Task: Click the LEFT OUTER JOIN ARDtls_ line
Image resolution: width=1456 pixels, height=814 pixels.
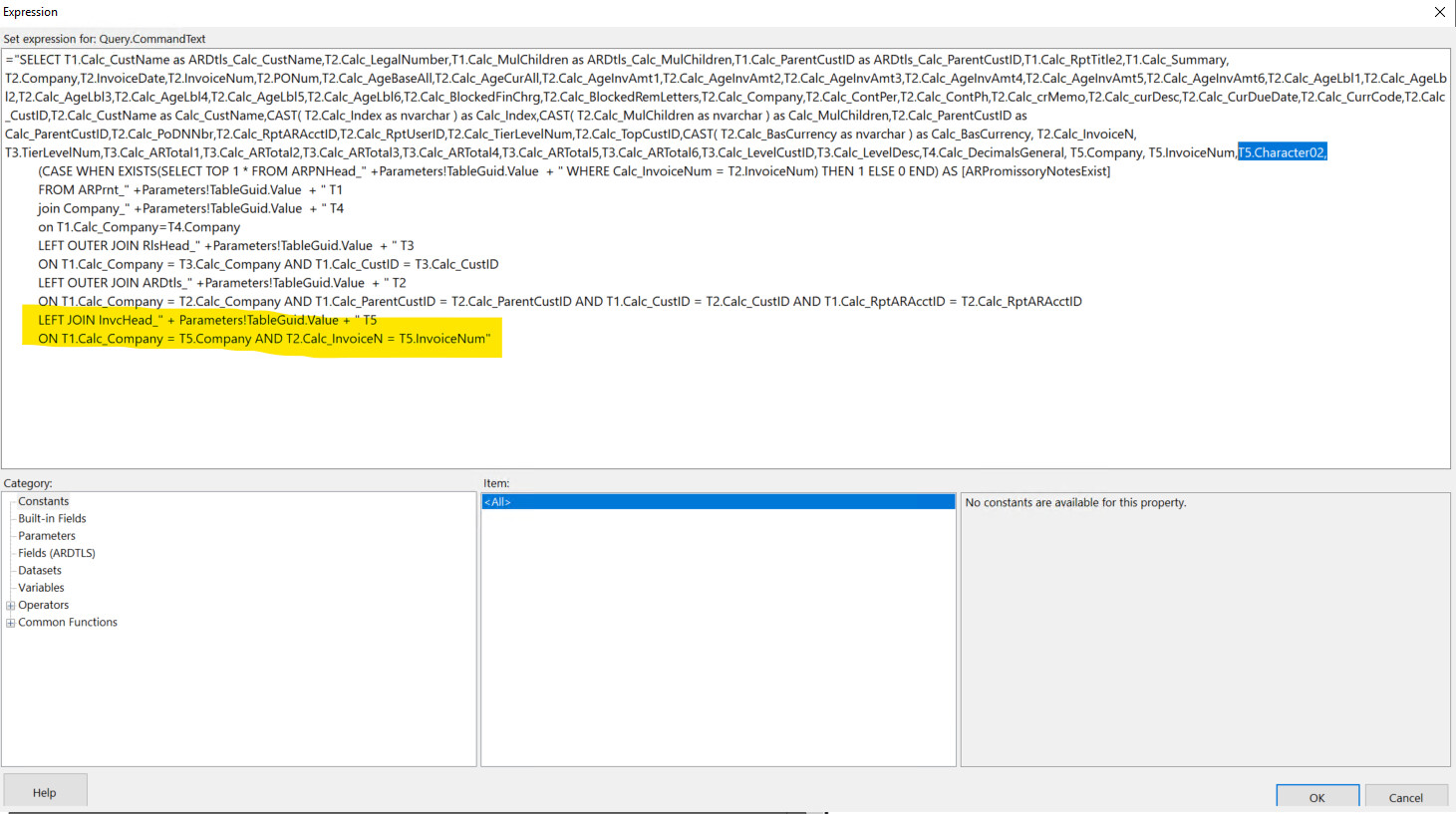Action: pyautogui.click(x=222, y=283)
